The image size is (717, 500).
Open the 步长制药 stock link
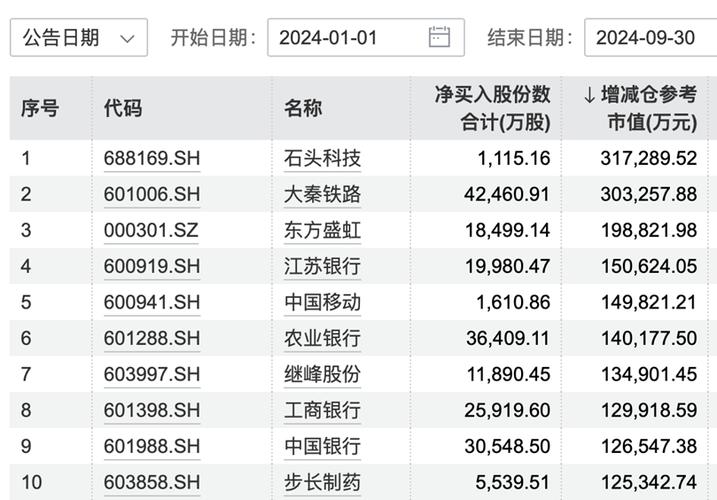click(322, 482)
